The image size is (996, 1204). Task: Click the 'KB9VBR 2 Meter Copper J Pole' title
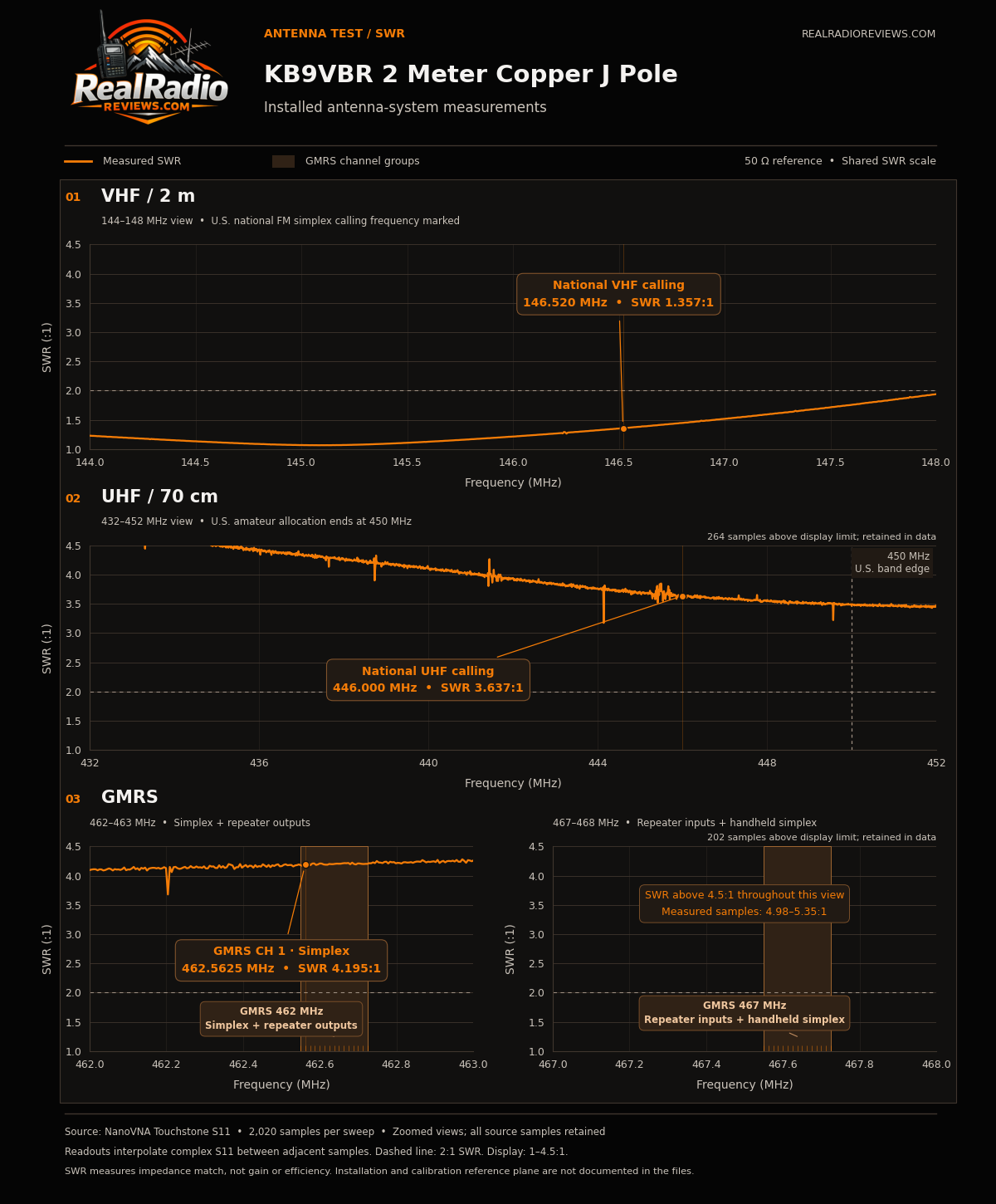coord(471,75)
